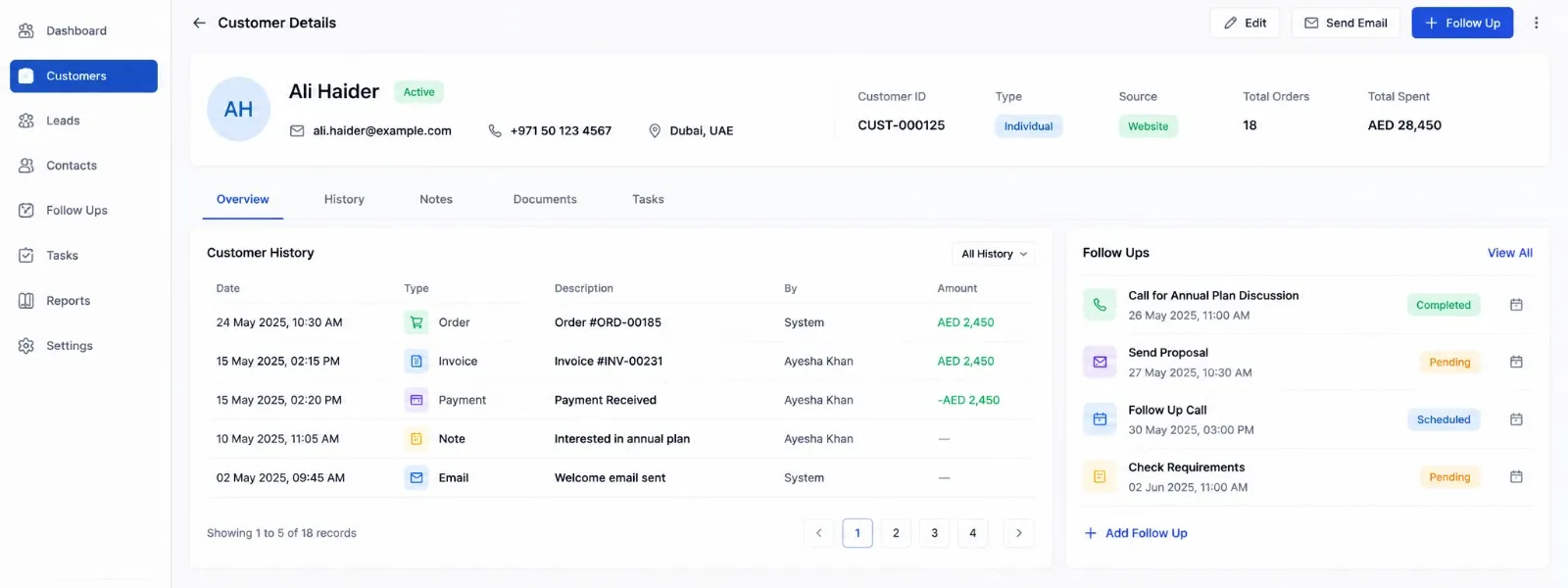The width and height of the screenshot is (1568, 588).
Task: Click Order #ORD-00185 description
Action: (x=608, y=322)
